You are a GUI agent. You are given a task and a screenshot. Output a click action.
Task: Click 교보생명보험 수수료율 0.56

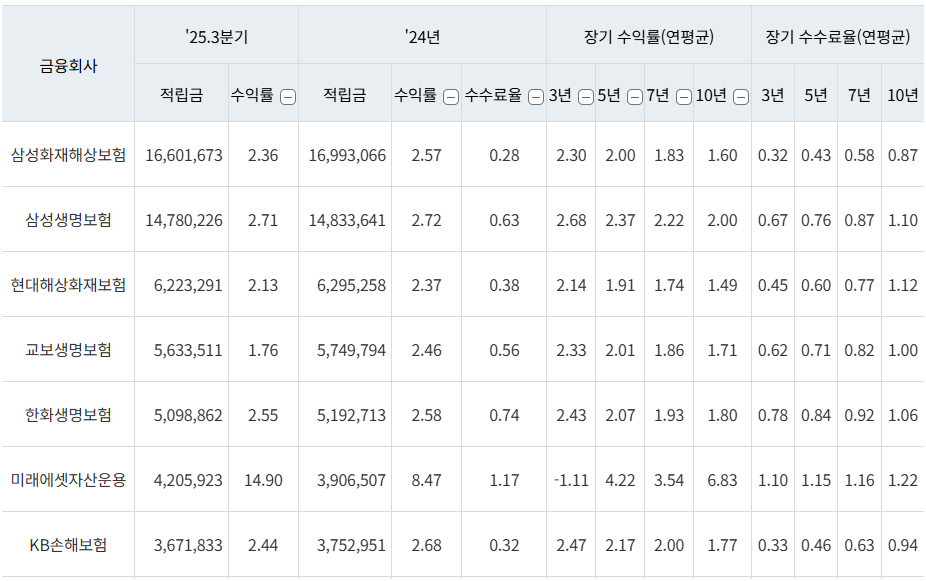(504, 350)
